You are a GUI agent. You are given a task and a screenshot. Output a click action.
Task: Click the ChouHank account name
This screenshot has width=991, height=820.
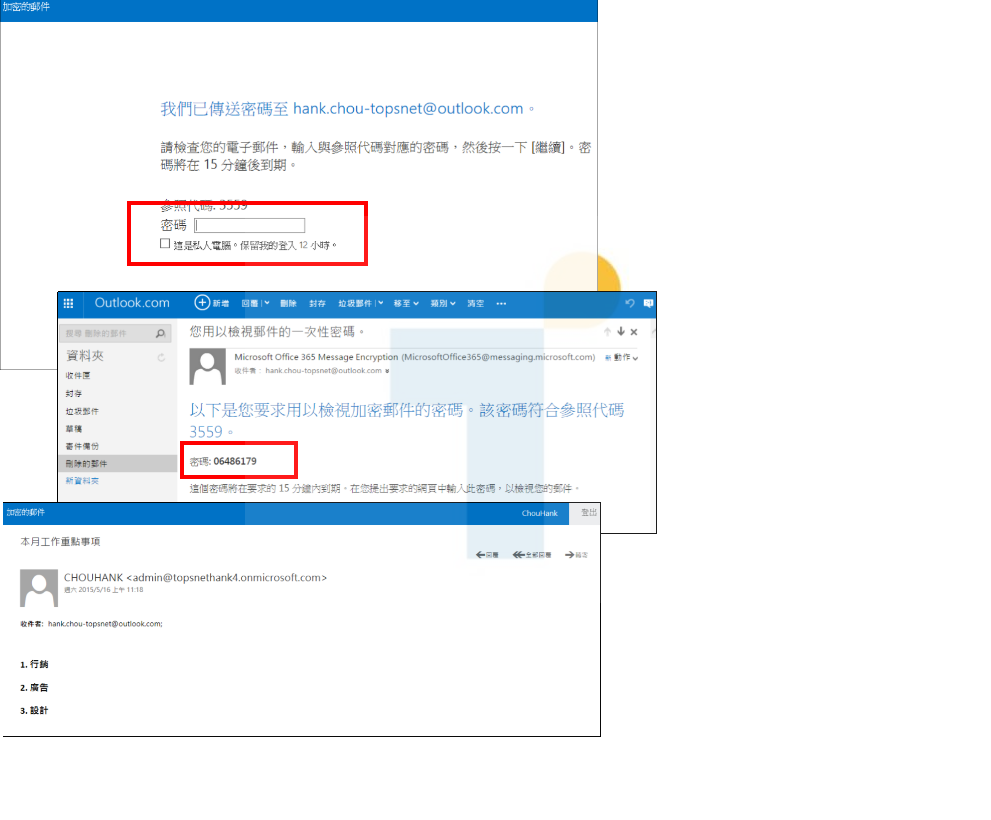point(540,513)
